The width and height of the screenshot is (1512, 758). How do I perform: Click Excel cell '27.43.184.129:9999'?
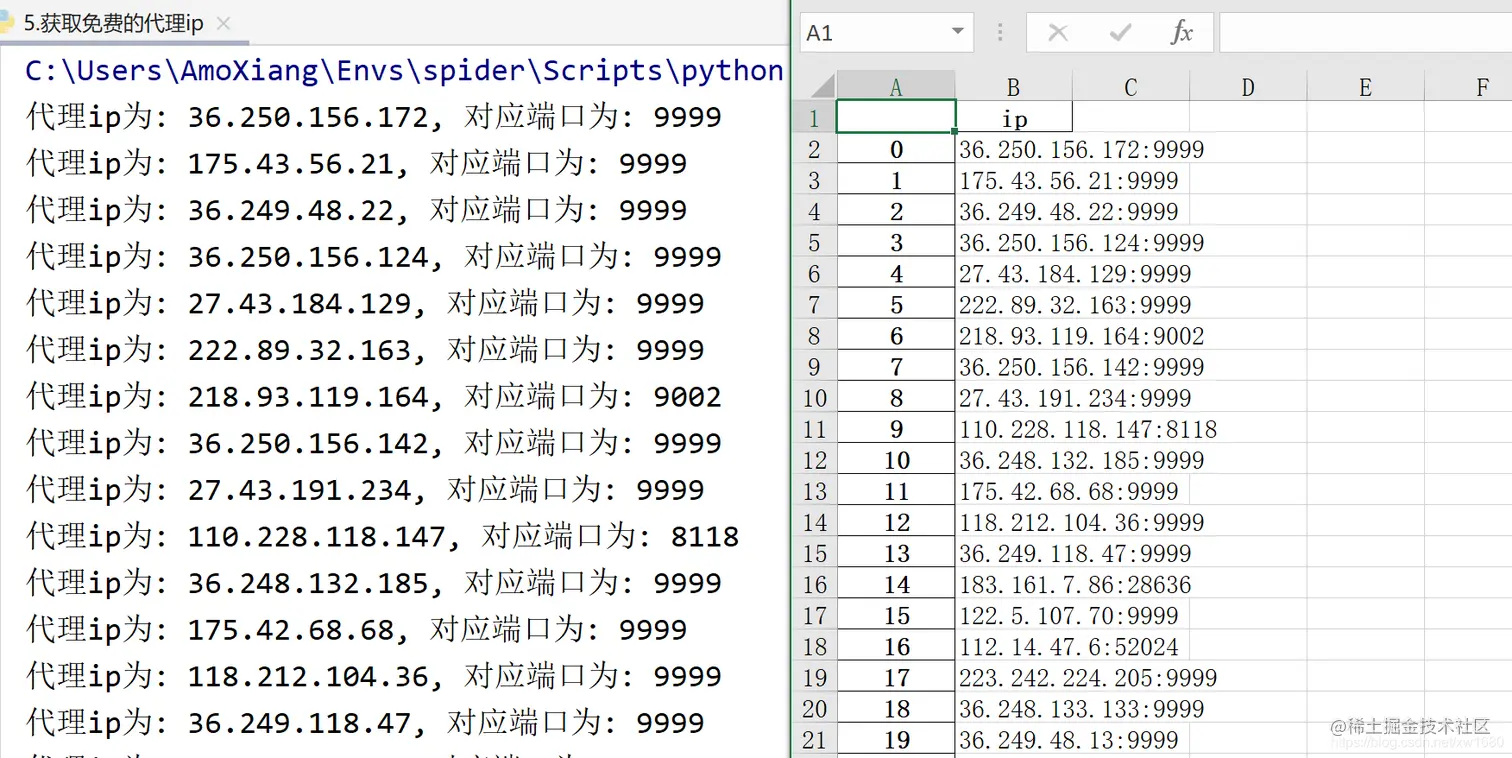point(1075,274)
